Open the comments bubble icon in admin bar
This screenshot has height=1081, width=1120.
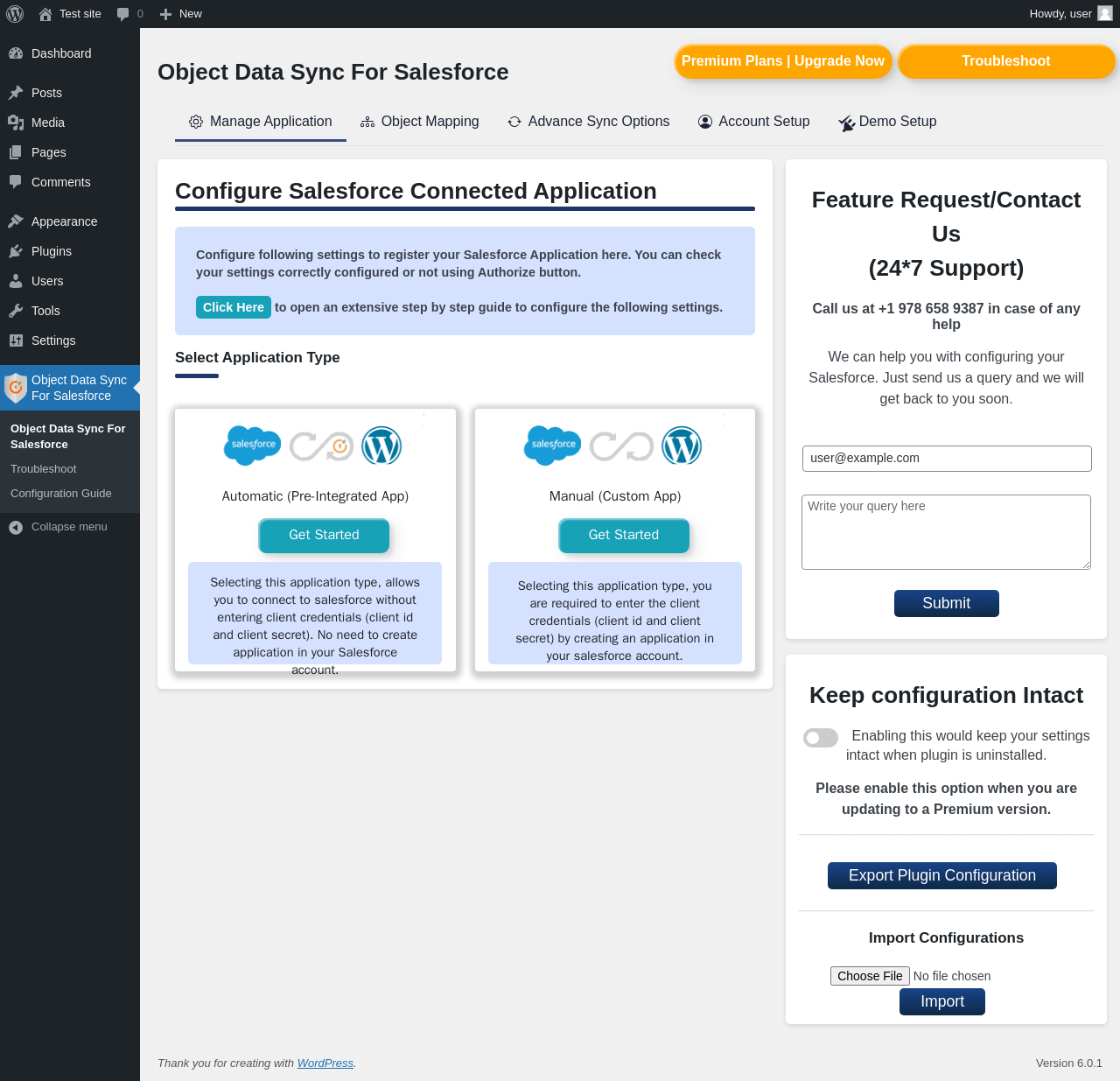123,14
